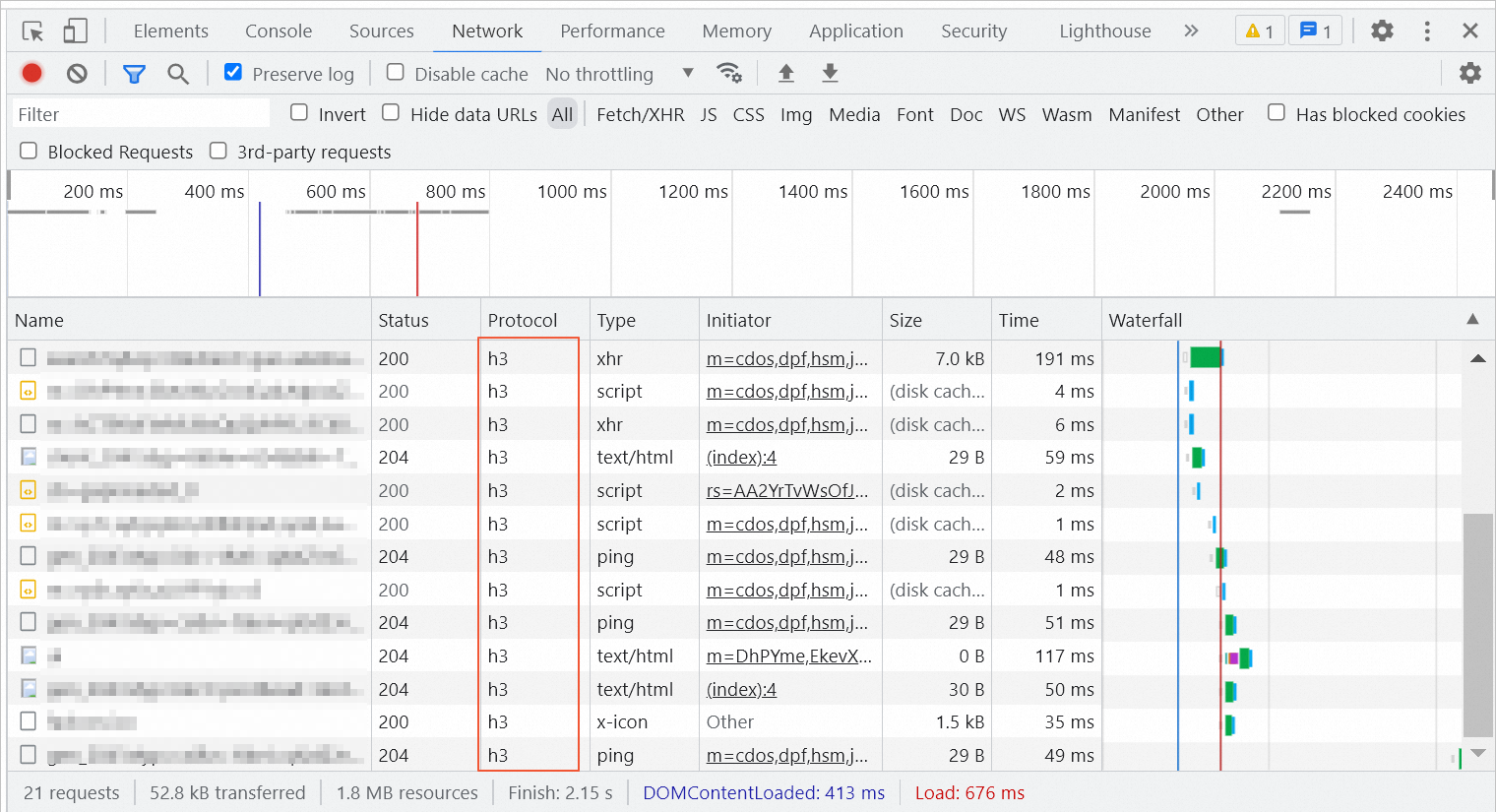The height and width of the screenshot is (812, 1496).
Task: Toggle the device toolbar icon
Action: point(75,31)
